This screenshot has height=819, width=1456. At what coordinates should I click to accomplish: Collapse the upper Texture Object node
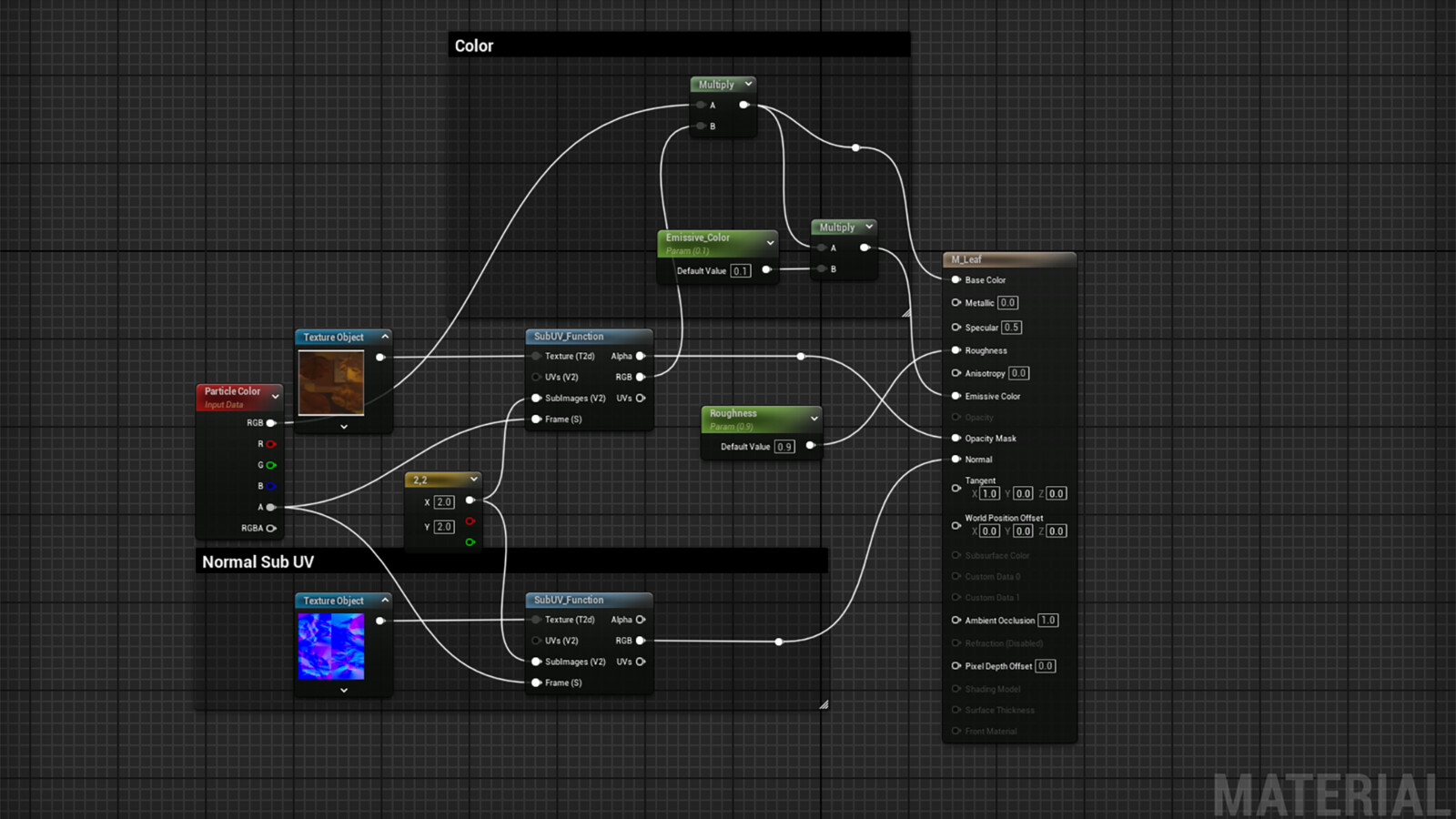[385, 337]
